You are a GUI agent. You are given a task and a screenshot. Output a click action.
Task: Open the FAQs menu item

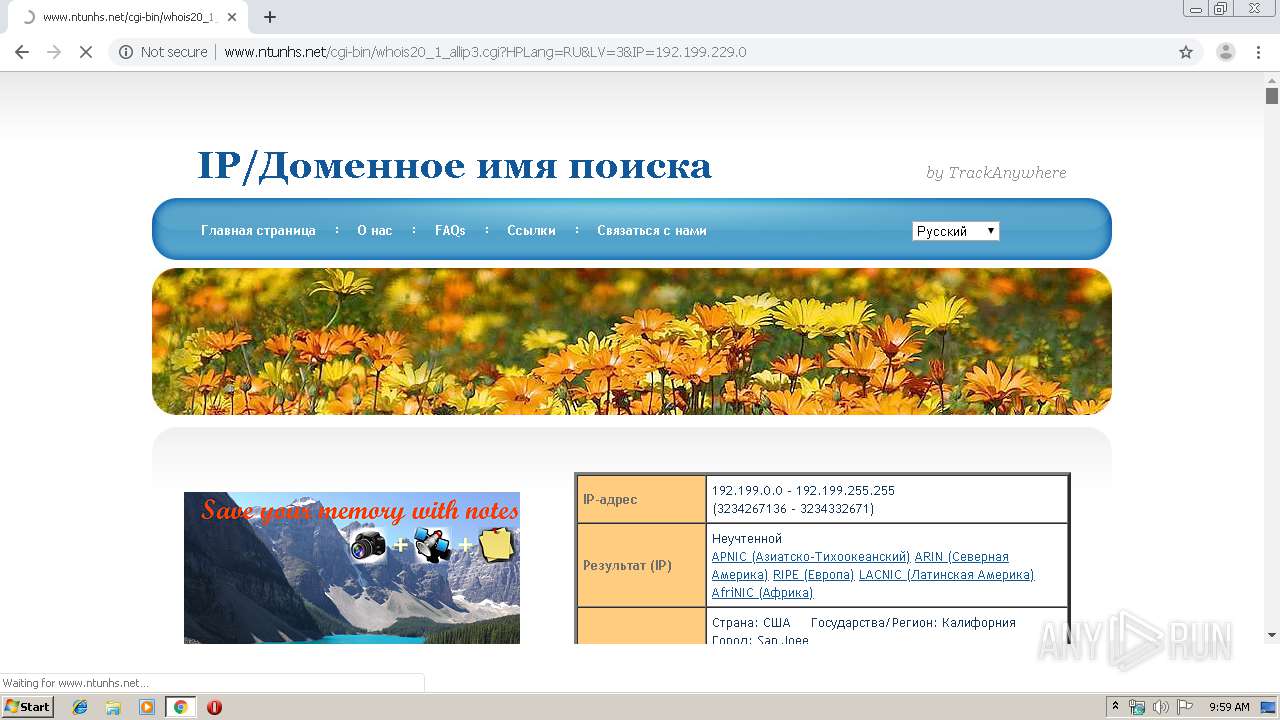click(450, 230)
